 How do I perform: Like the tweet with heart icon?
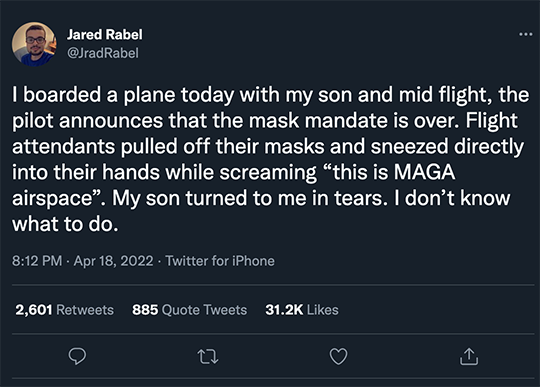[339, 356]
